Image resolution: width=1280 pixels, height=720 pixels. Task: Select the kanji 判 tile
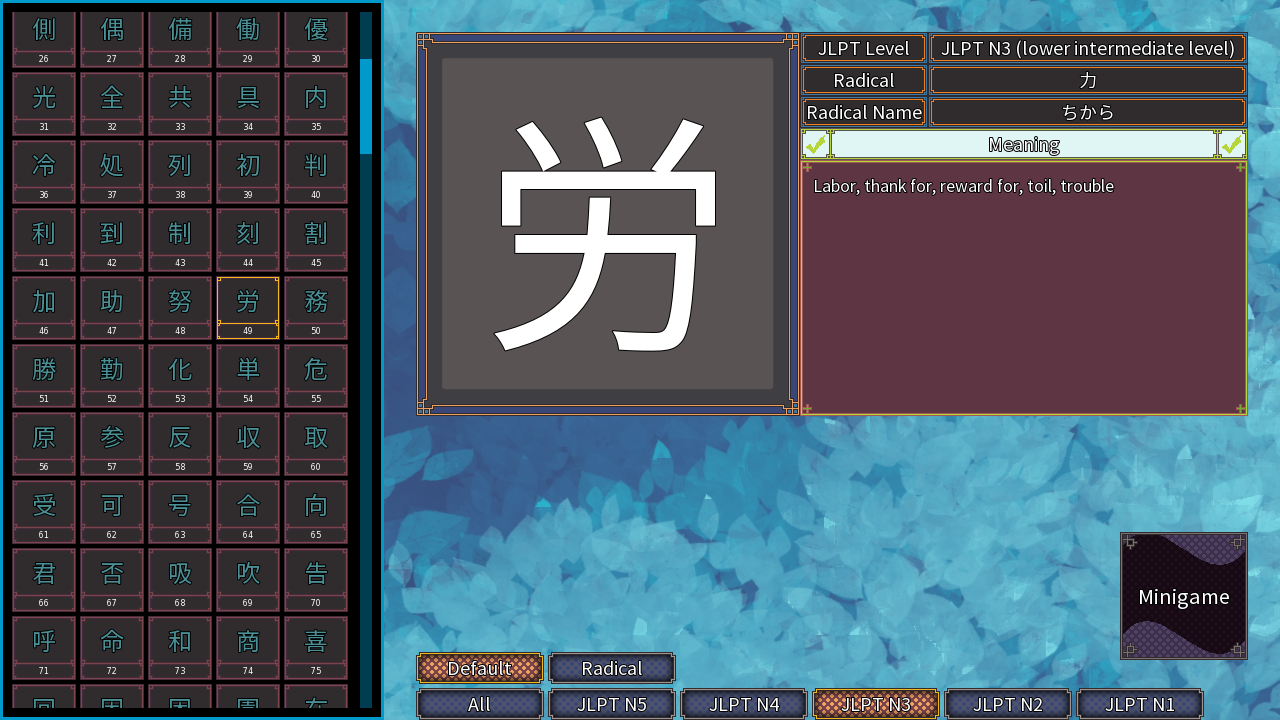[316, 167]
